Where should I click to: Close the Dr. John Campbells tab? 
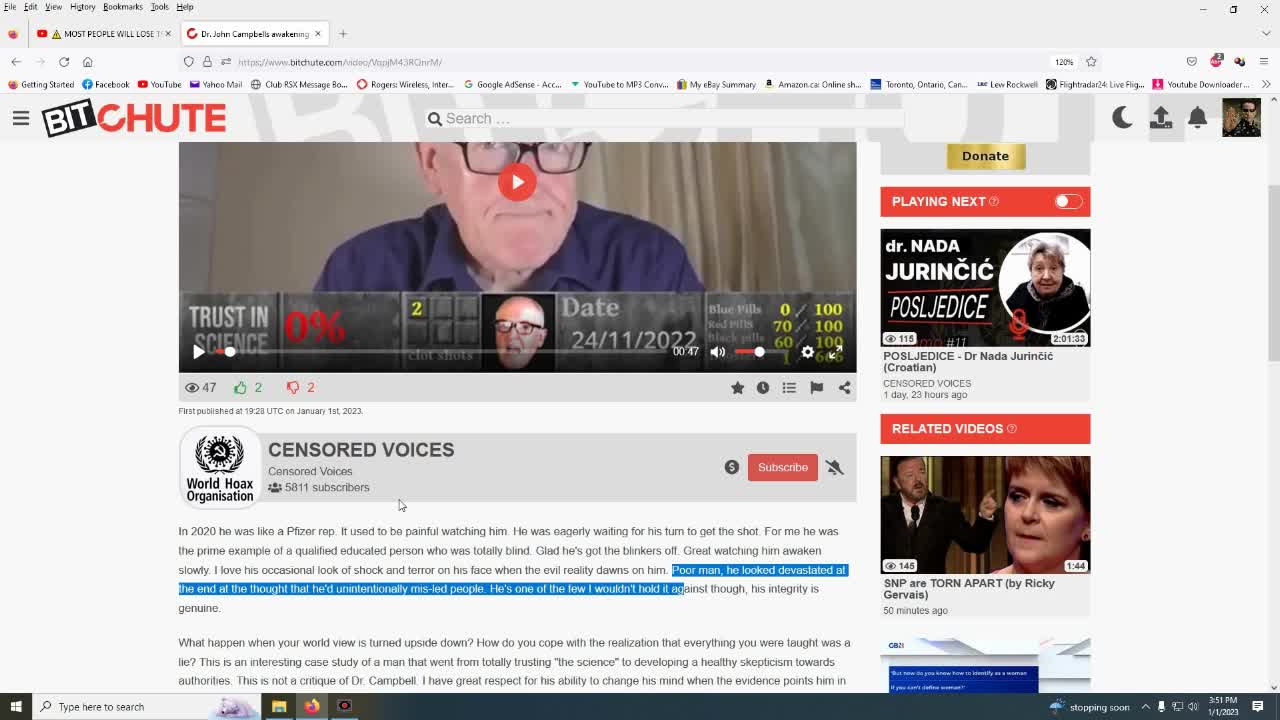(318, 34)
